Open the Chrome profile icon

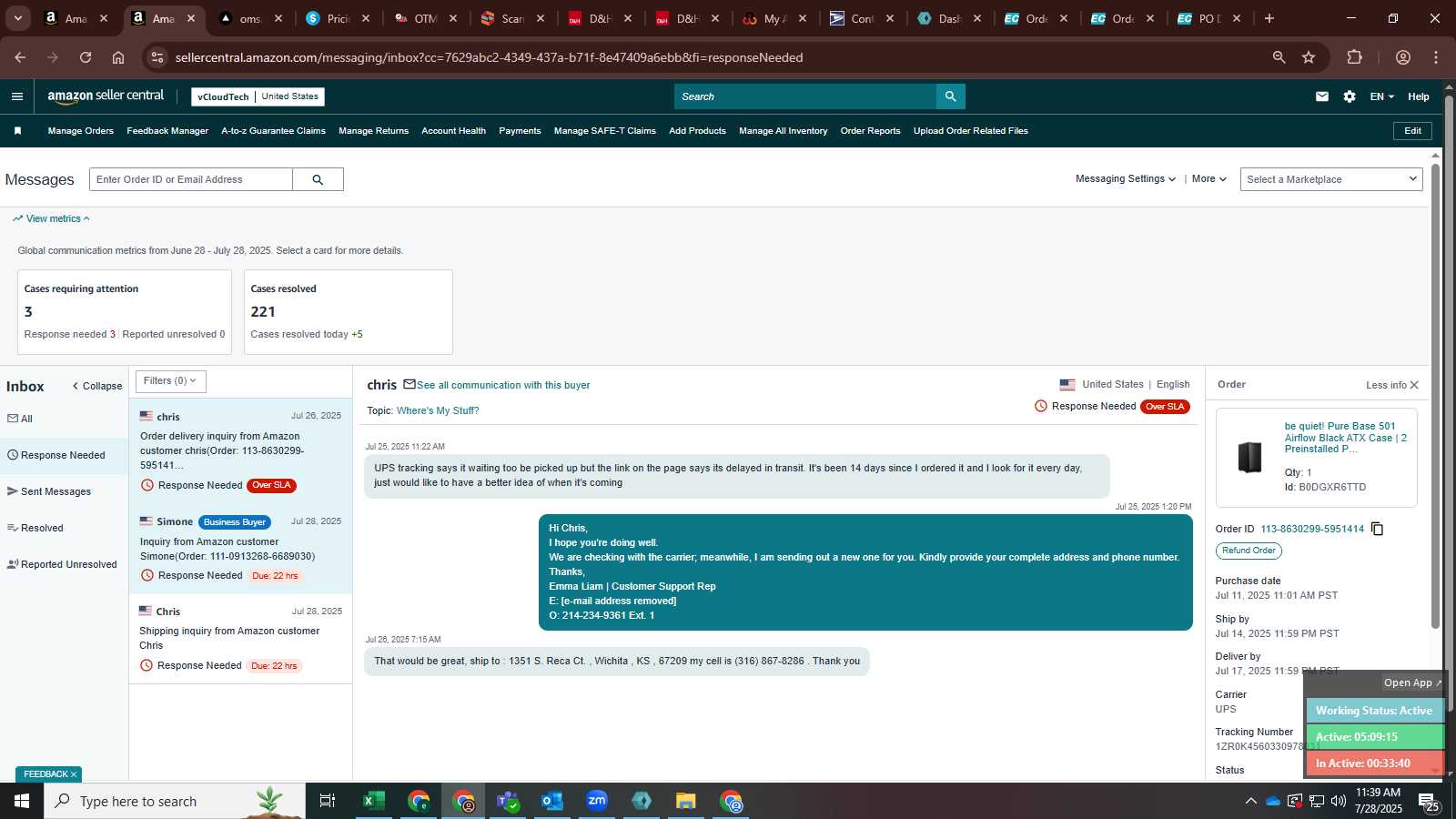tap(1403, 57)
